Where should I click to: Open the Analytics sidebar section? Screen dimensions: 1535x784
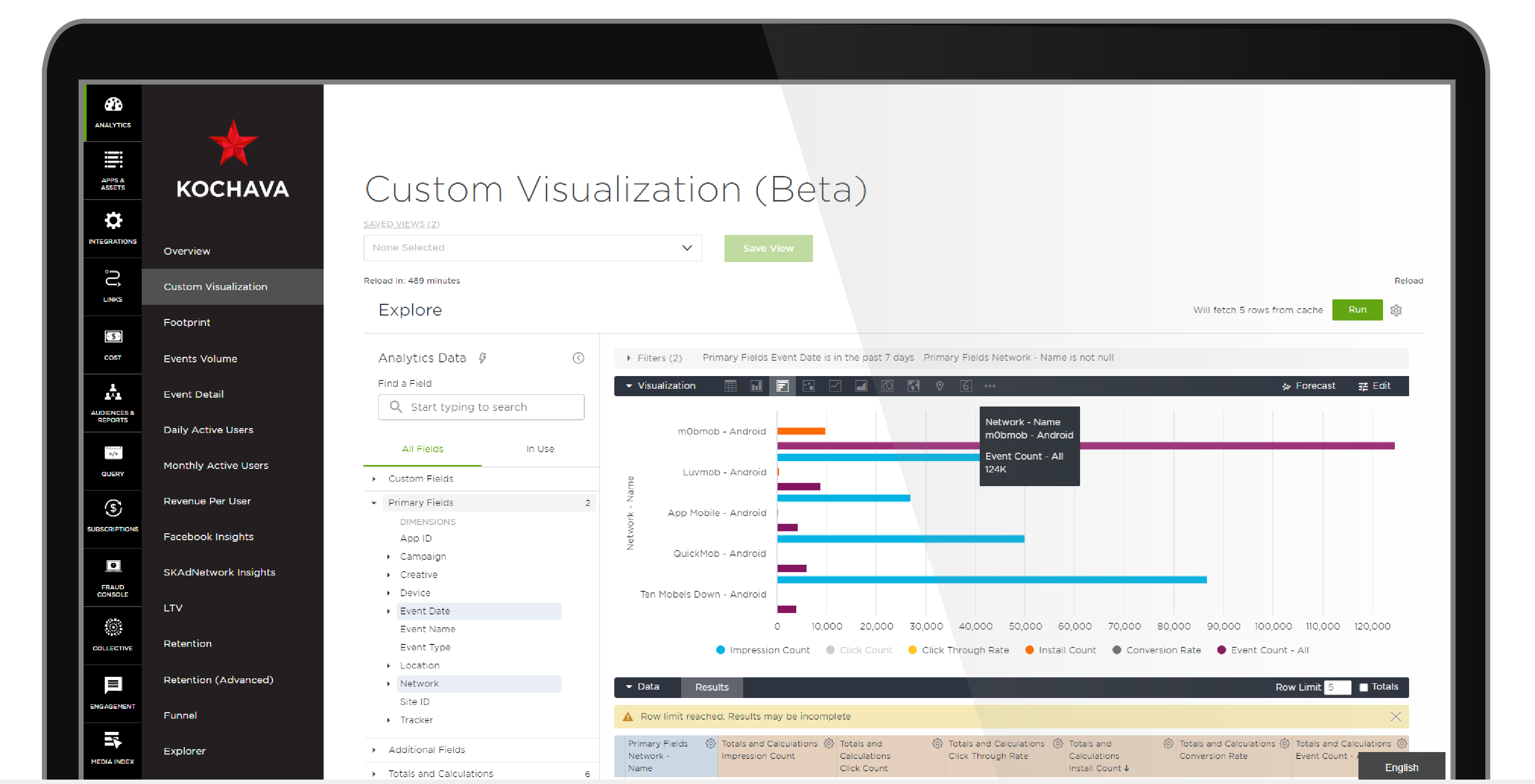point(113,112)
